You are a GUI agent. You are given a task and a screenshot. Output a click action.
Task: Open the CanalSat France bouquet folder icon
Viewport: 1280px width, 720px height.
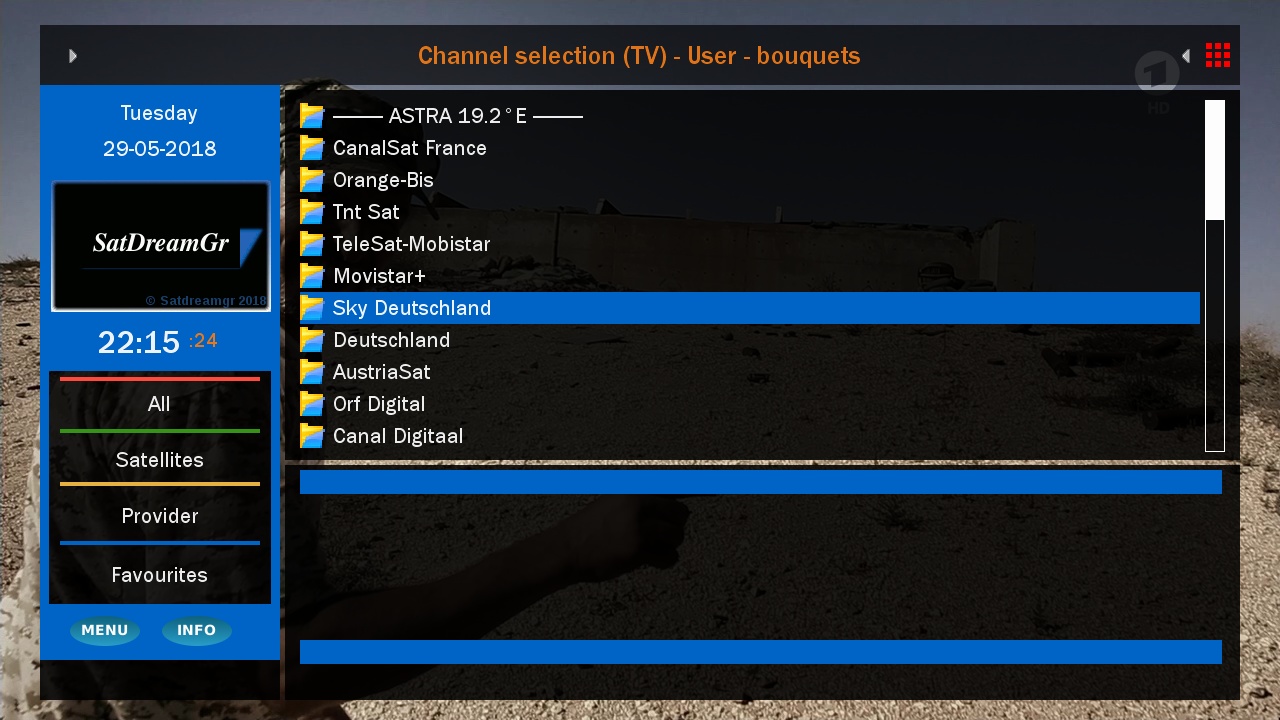pos(312,148)
